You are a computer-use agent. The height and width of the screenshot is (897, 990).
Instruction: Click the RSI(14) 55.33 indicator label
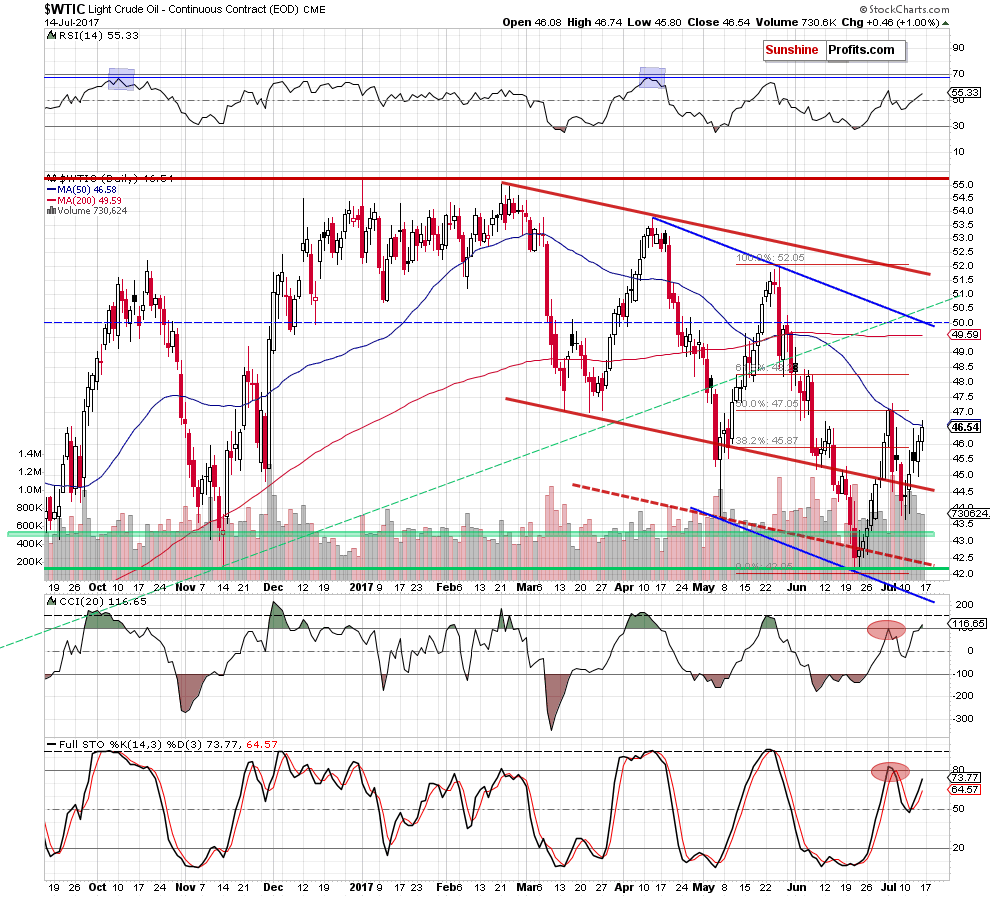pos(98,35)
